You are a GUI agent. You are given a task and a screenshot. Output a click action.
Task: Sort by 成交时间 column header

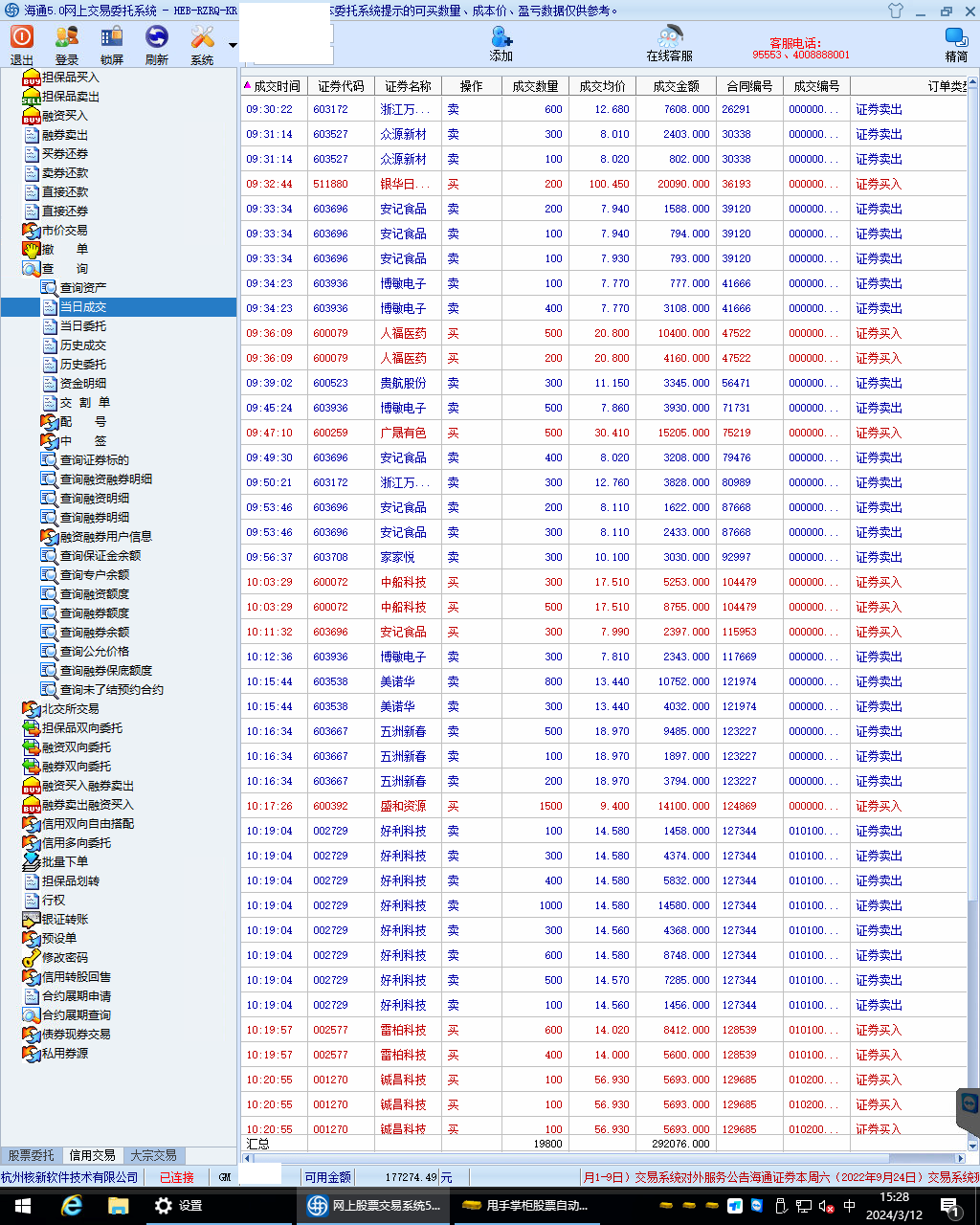click(274, 86)
